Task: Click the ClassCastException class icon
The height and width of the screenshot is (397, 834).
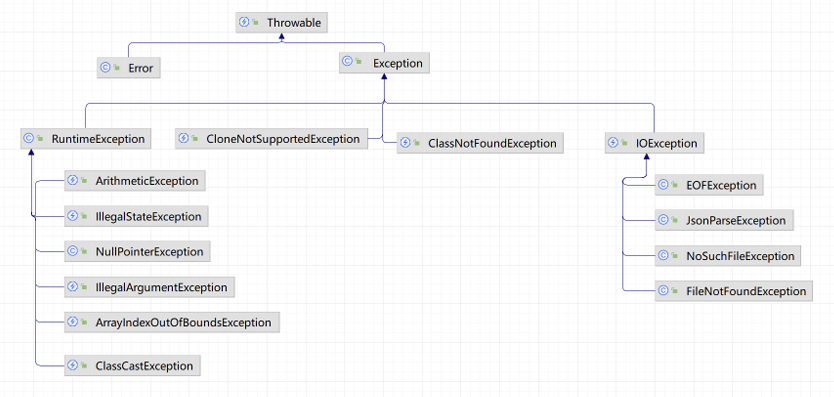Action: 73,365
